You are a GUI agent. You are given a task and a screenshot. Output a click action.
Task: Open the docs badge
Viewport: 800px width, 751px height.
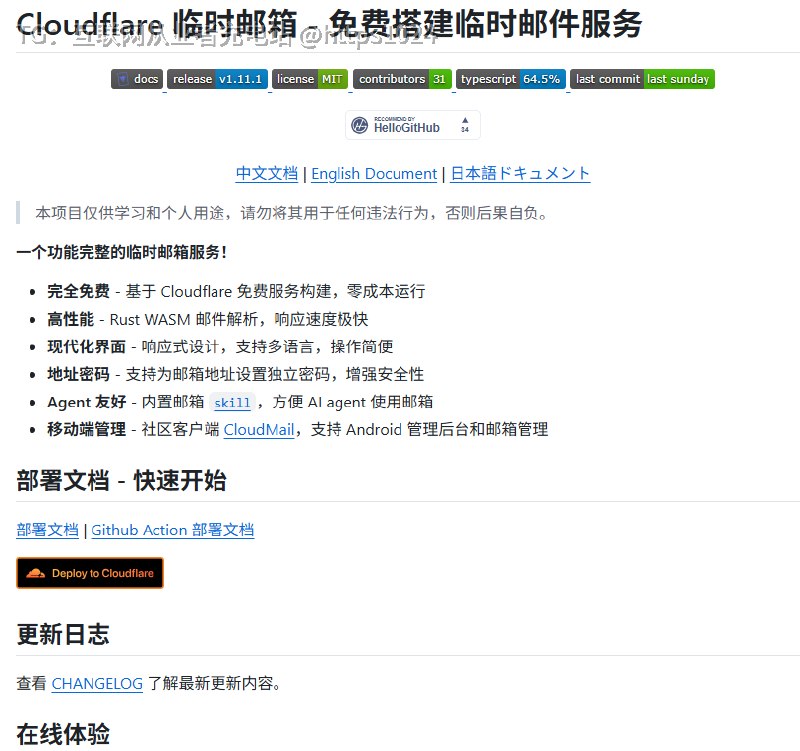coord(137,79)
